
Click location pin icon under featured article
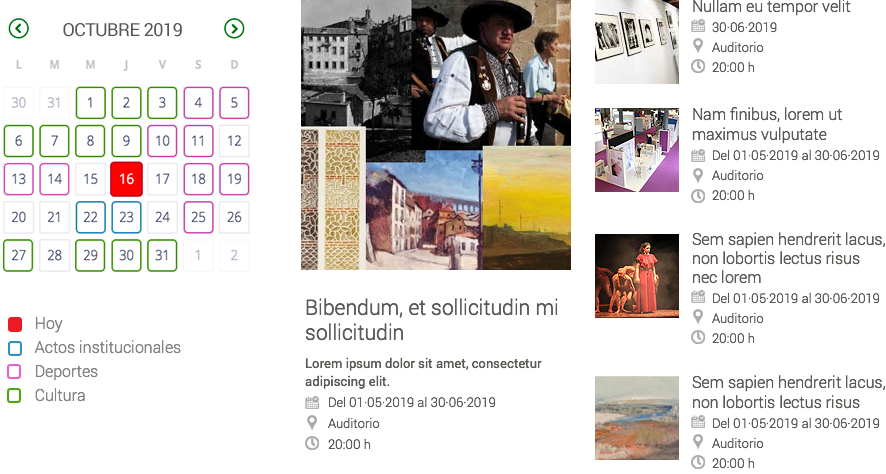pos(312,424)
